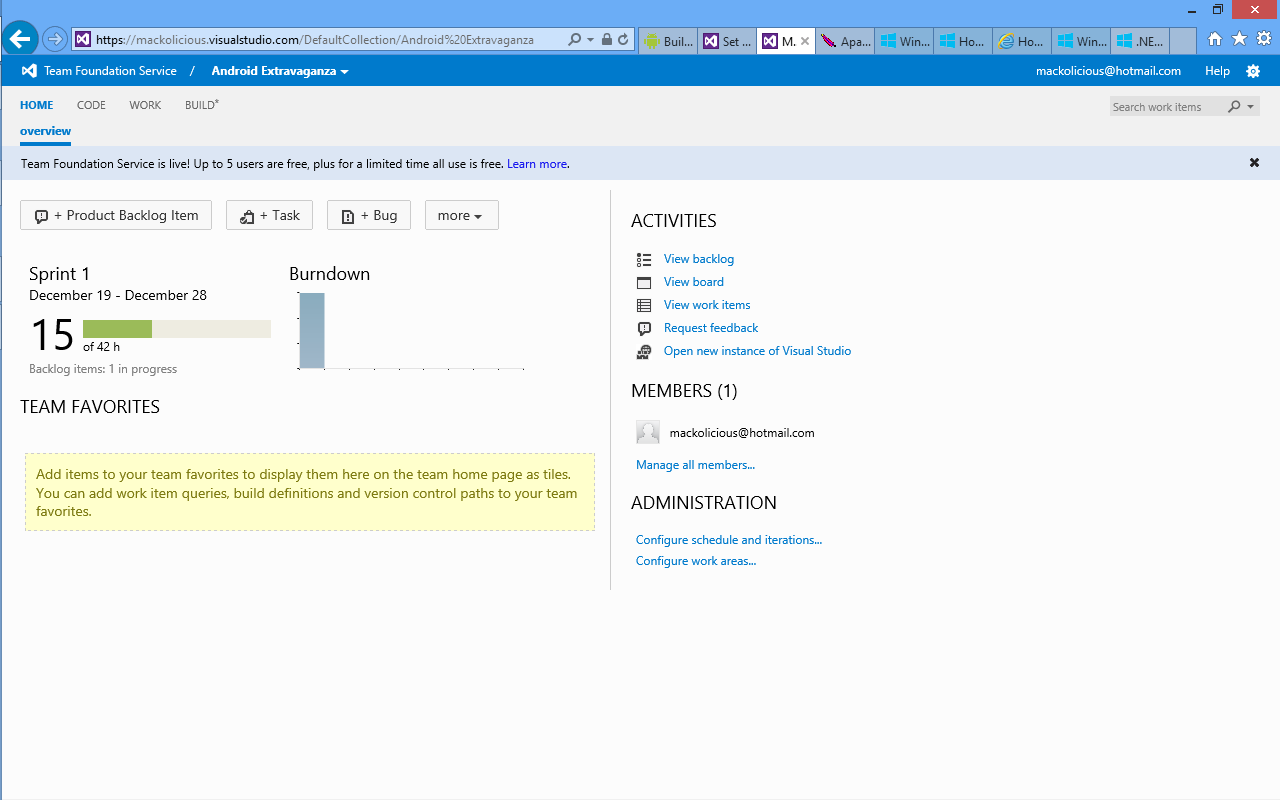Switch to the 'Apa...' browser tab

[x=845, y=41]
